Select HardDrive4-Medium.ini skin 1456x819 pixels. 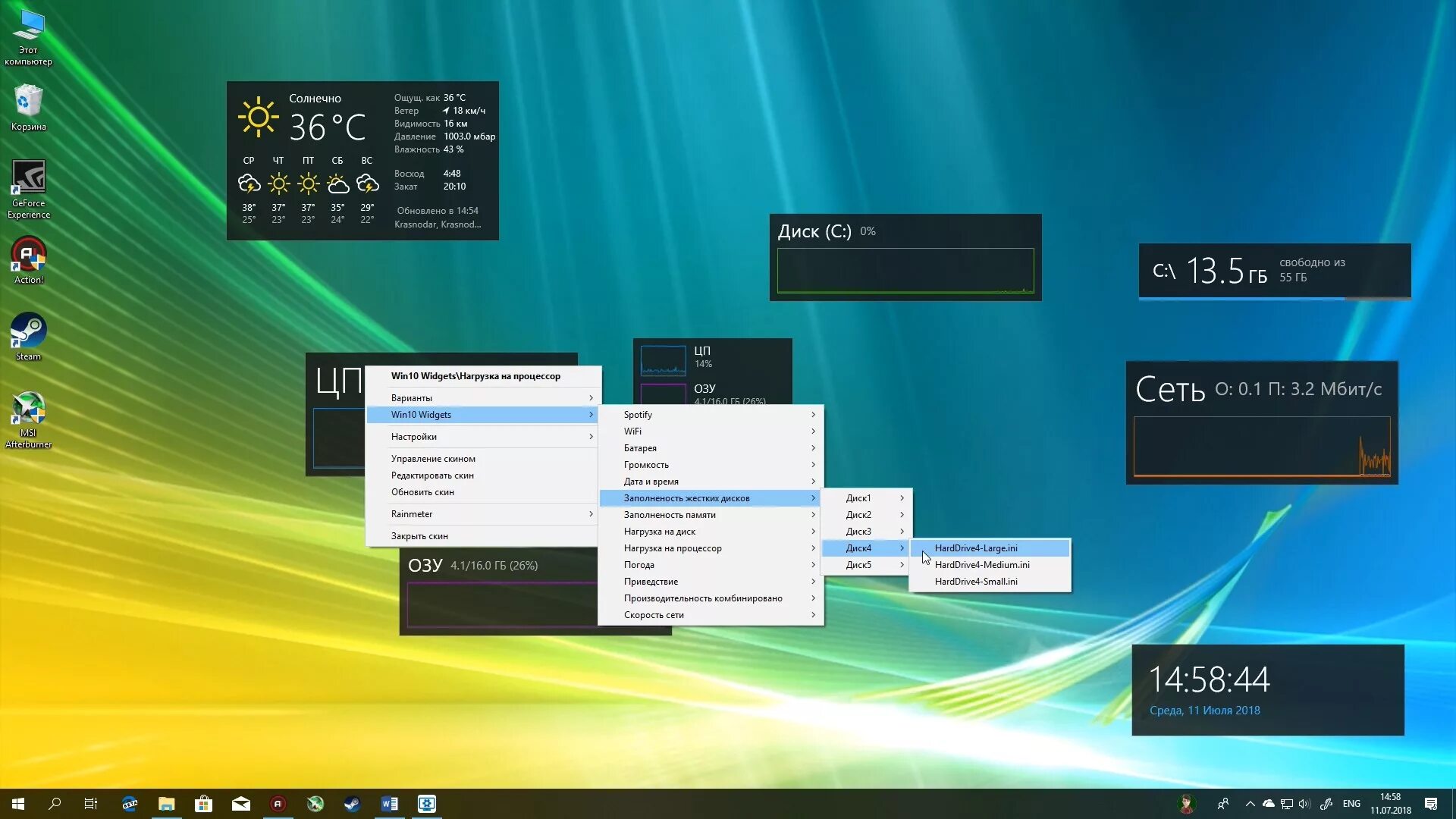[x=981, y=564]
